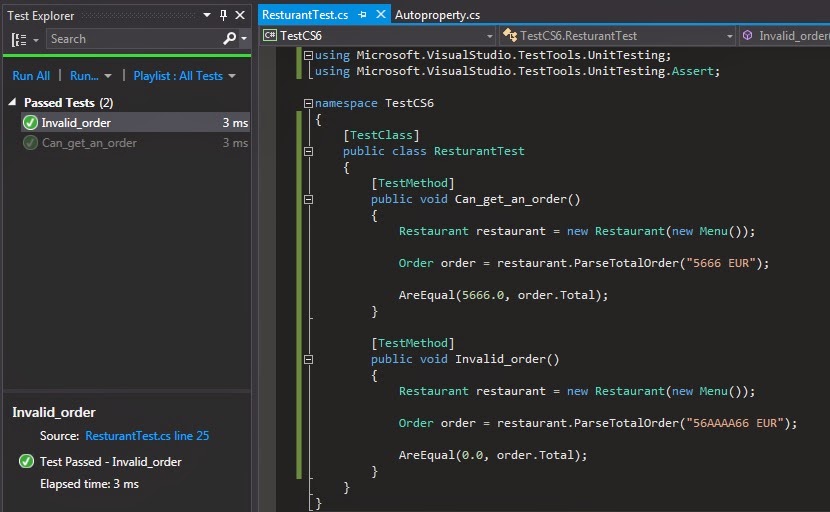
Task: Click the "5666 EUR" string literal
Action: 720,263
